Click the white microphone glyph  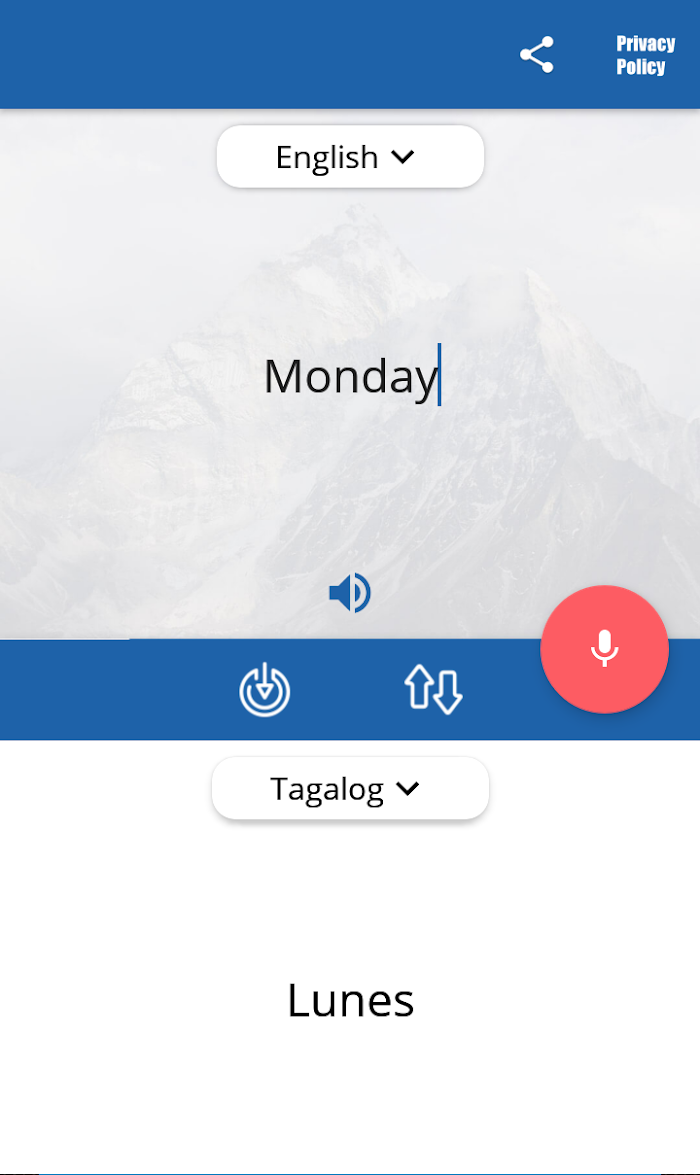click(604, 649)
